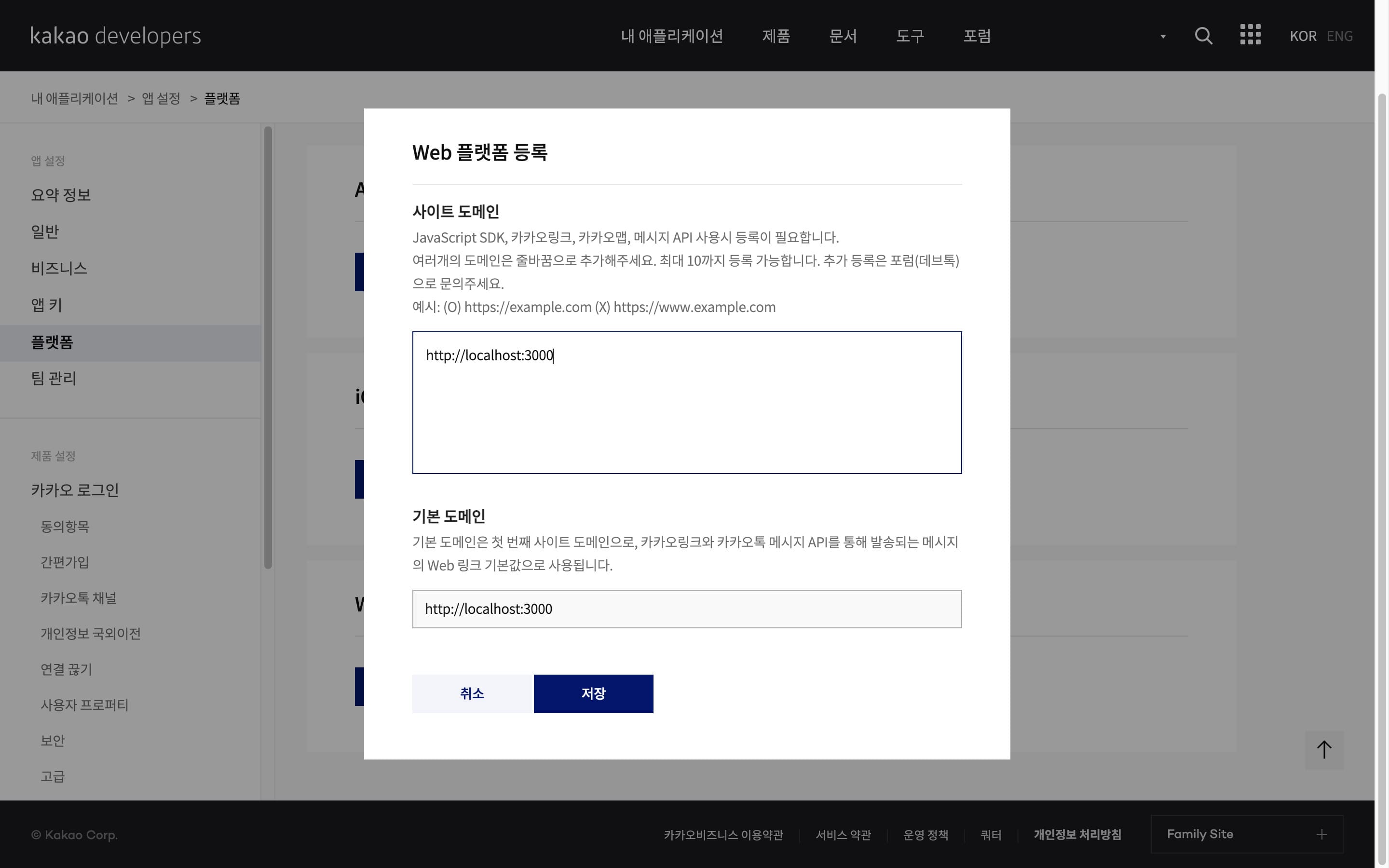Open 내 애플리케이션 in top navigation
Screen dimensions: 1389x868
point(671,36)
